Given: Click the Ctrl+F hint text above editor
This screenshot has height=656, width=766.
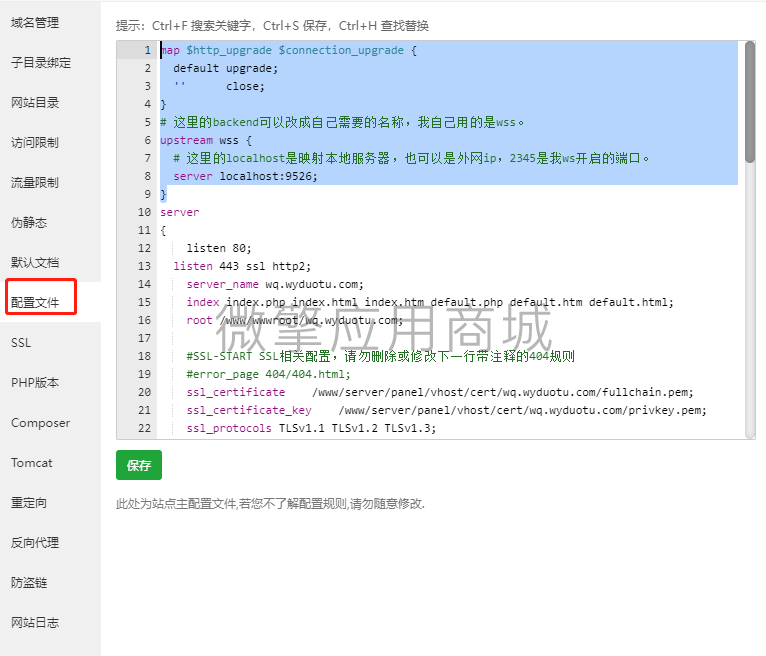Looking at the screenshot, I should (x=272, y=25).
